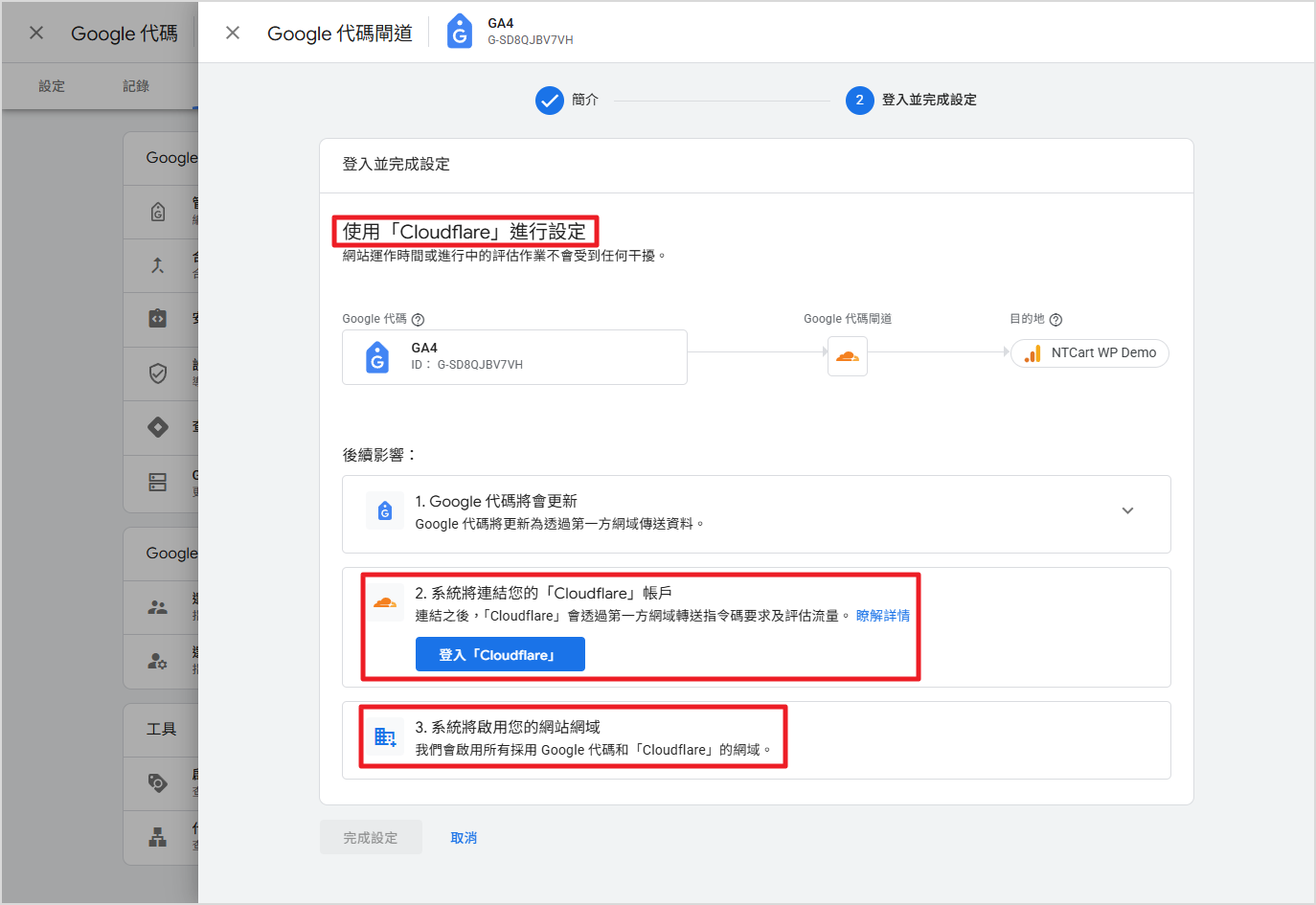Close the Google 代碼閘道 panel

(x=233, y=33)
